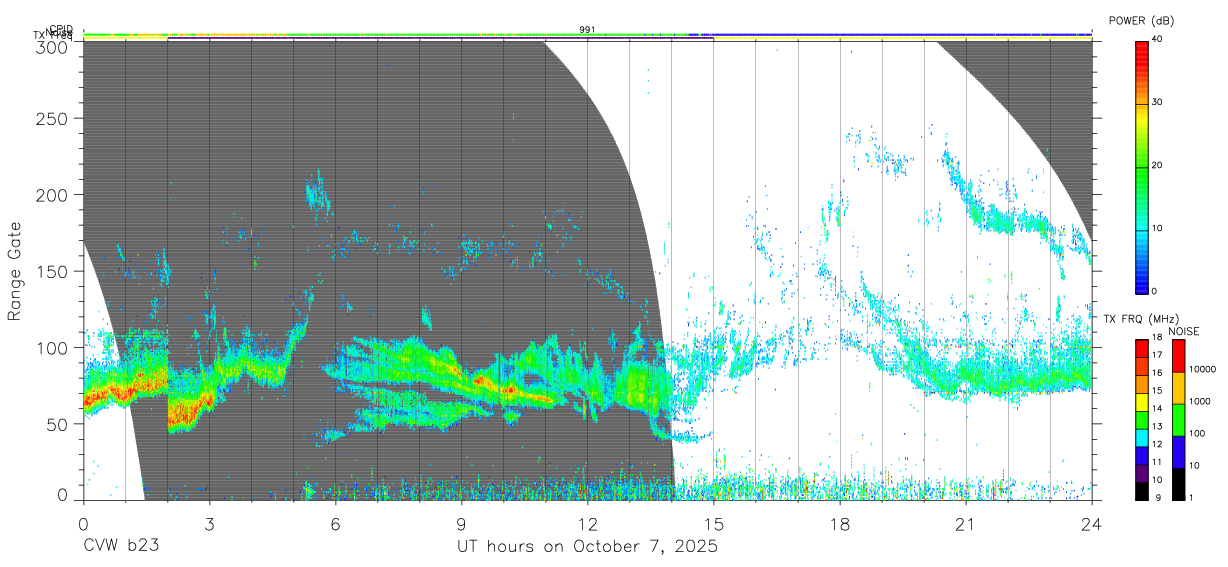This screenshot has height=567, width=1228.
Task: Click the 9 tick on UT hours axis
Action: (461, 524)
